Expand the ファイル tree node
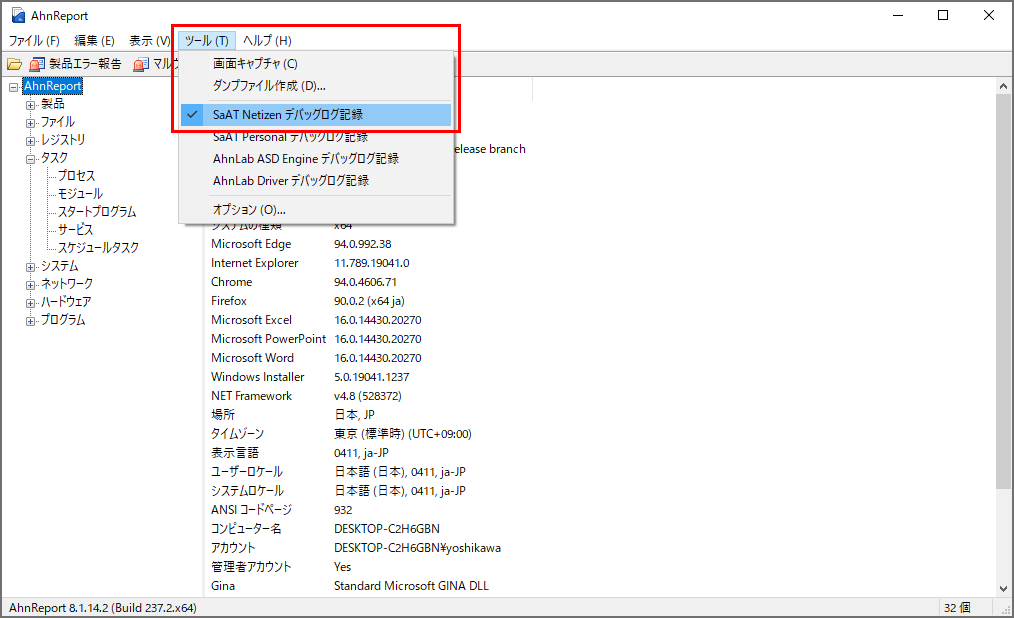 coord(30,123)
